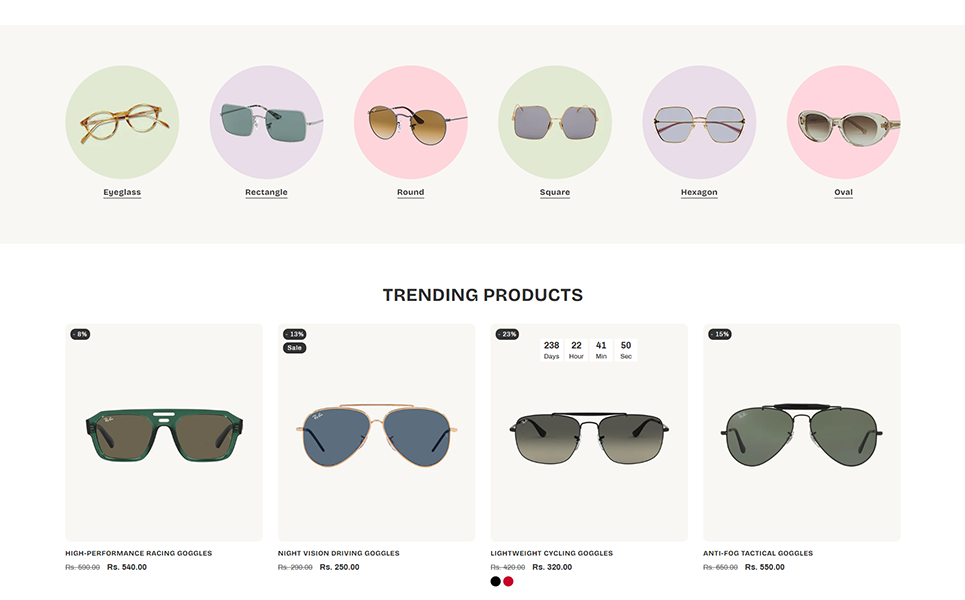Viewport: 965px width, 600px height.
Task: Open the Lightweight Cycling Goggles product image
Action: [x=589, y=433]
